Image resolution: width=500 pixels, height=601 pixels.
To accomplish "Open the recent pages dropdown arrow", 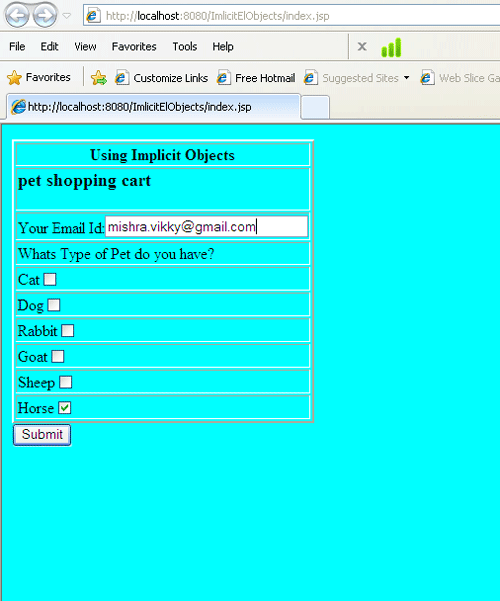I will (67, 16).
